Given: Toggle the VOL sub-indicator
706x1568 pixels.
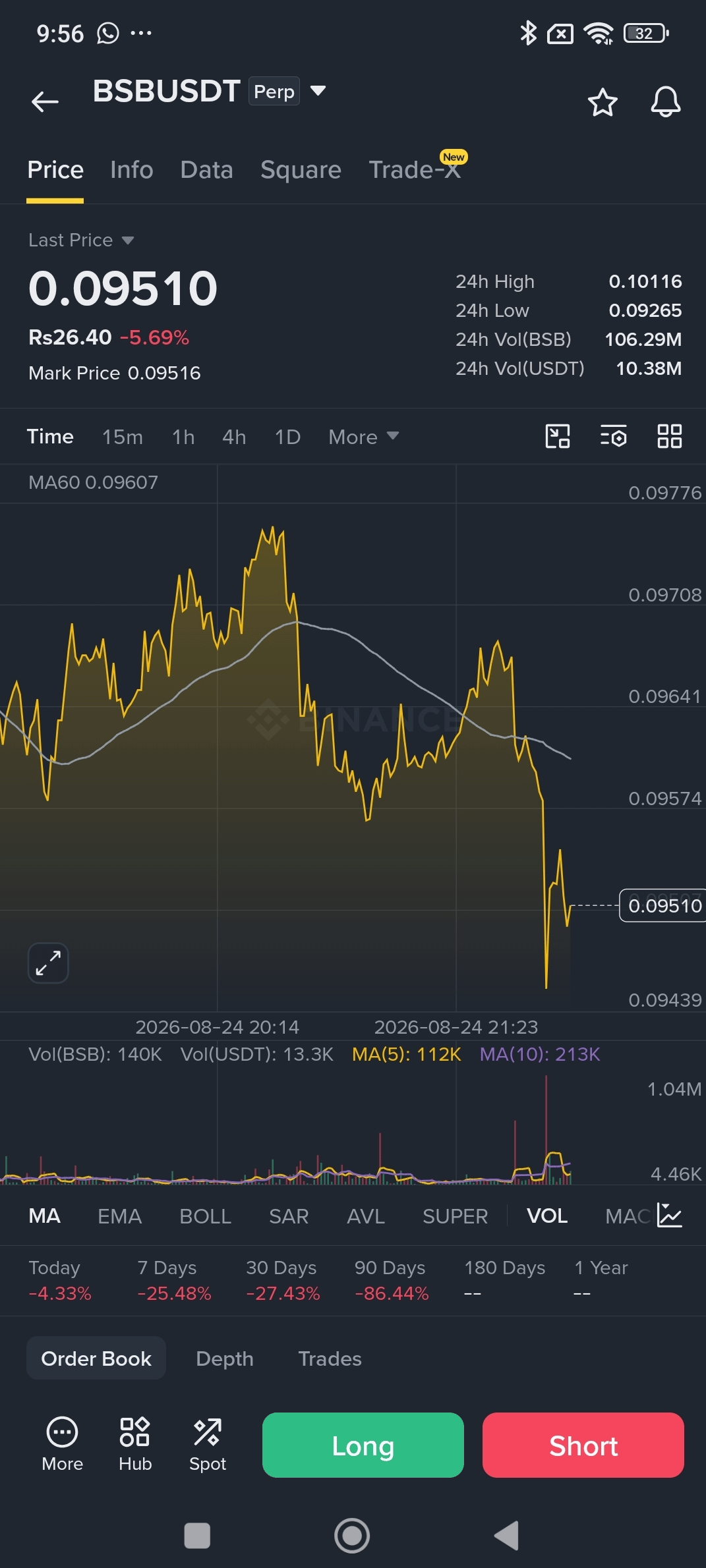Looking at the screenshot, I should click(x=547, y=1216).
